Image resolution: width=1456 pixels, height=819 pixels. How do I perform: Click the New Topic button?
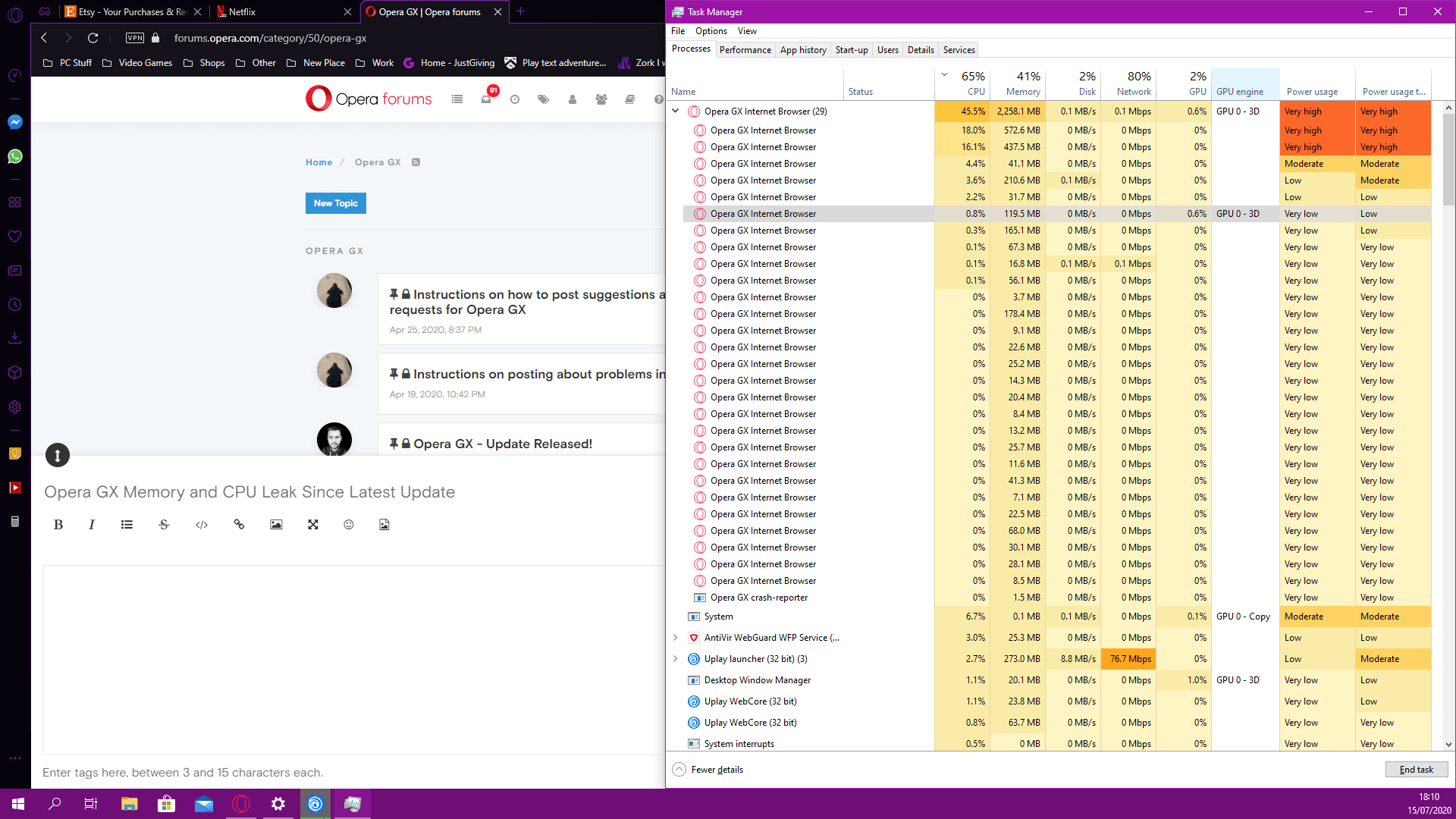coord(336,203)
